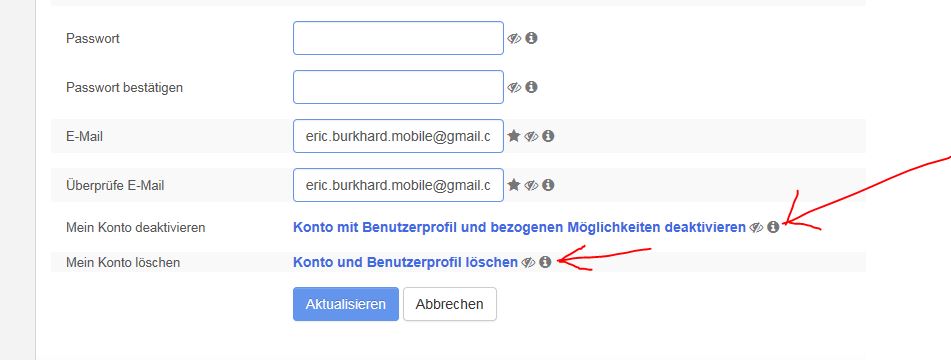Focus the Passwort bestätigen input field

[398, 87]
